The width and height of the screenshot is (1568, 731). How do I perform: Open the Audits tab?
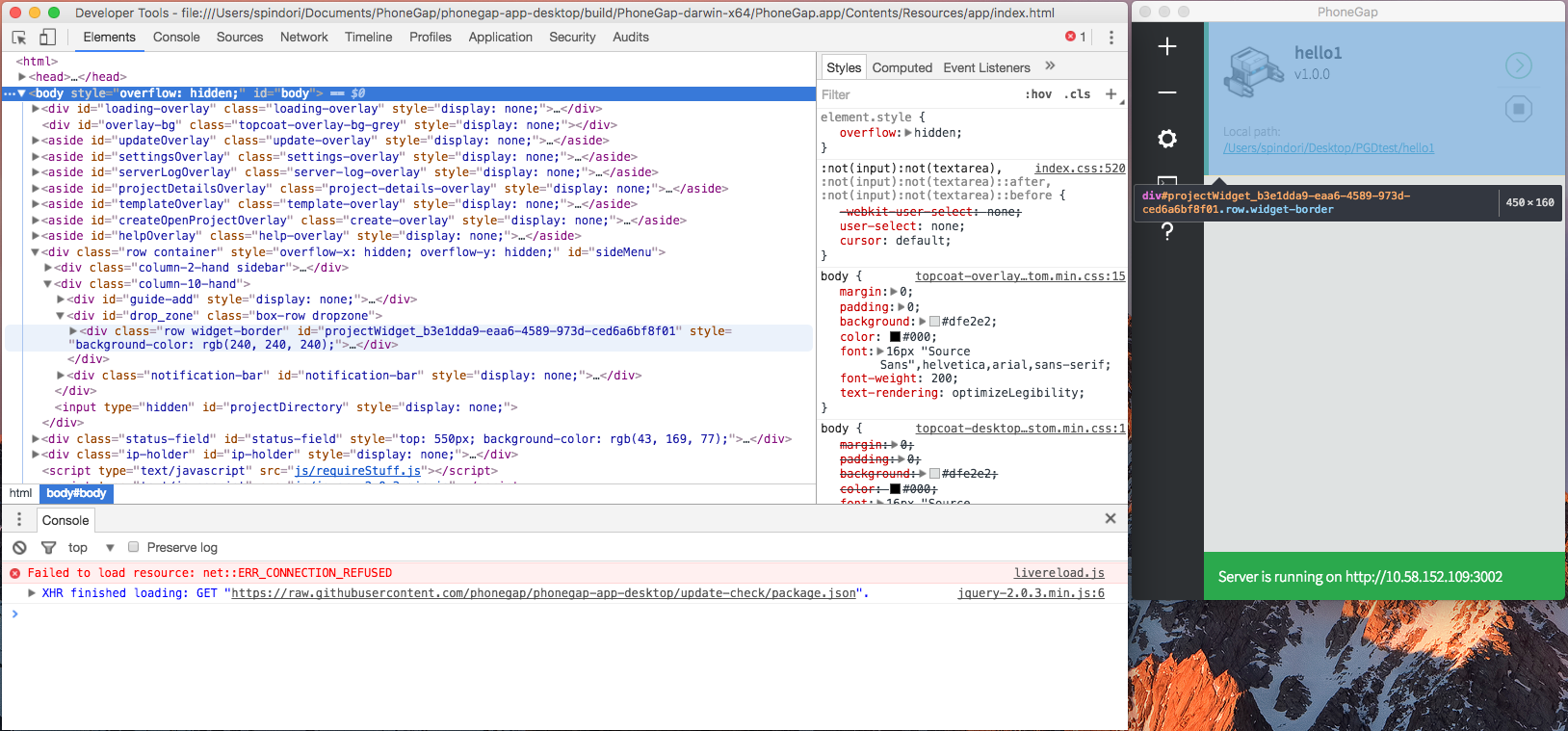tap(631, 37)
